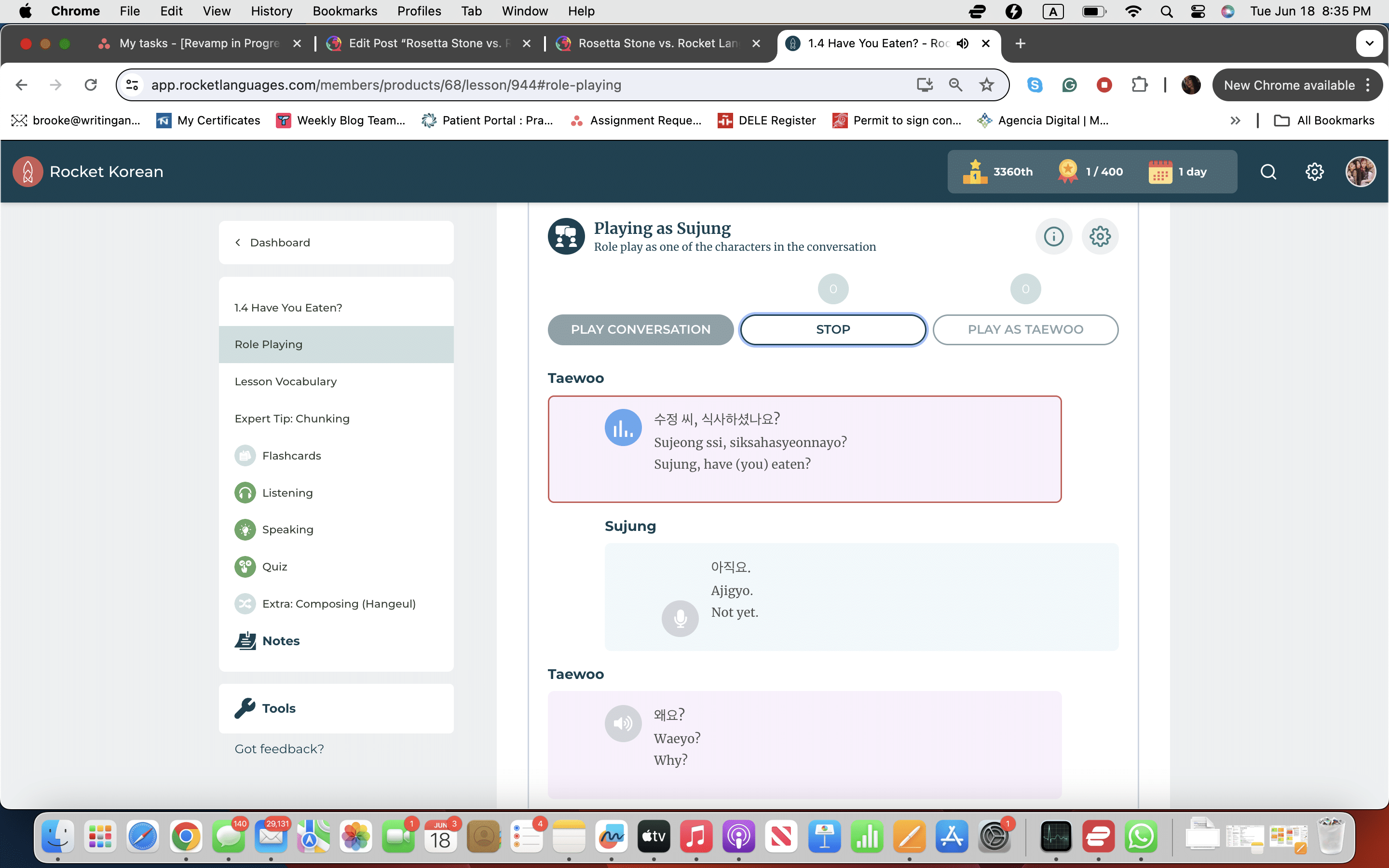Viewport: 1389px width, 868px height.
Task: Open the Rocket Korean search icon
Action: point(1268,172)
